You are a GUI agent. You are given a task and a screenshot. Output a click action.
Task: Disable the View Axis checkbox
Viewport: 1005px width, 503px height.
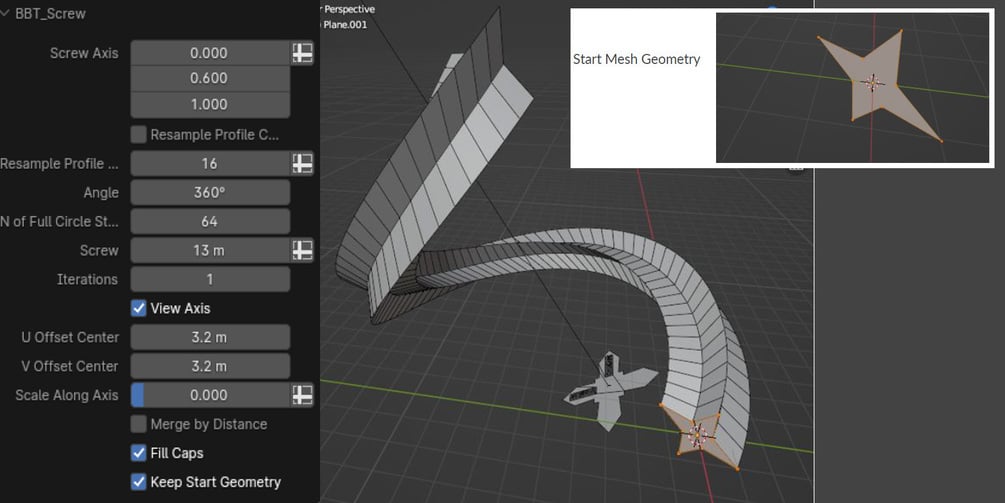coord(138,308)
